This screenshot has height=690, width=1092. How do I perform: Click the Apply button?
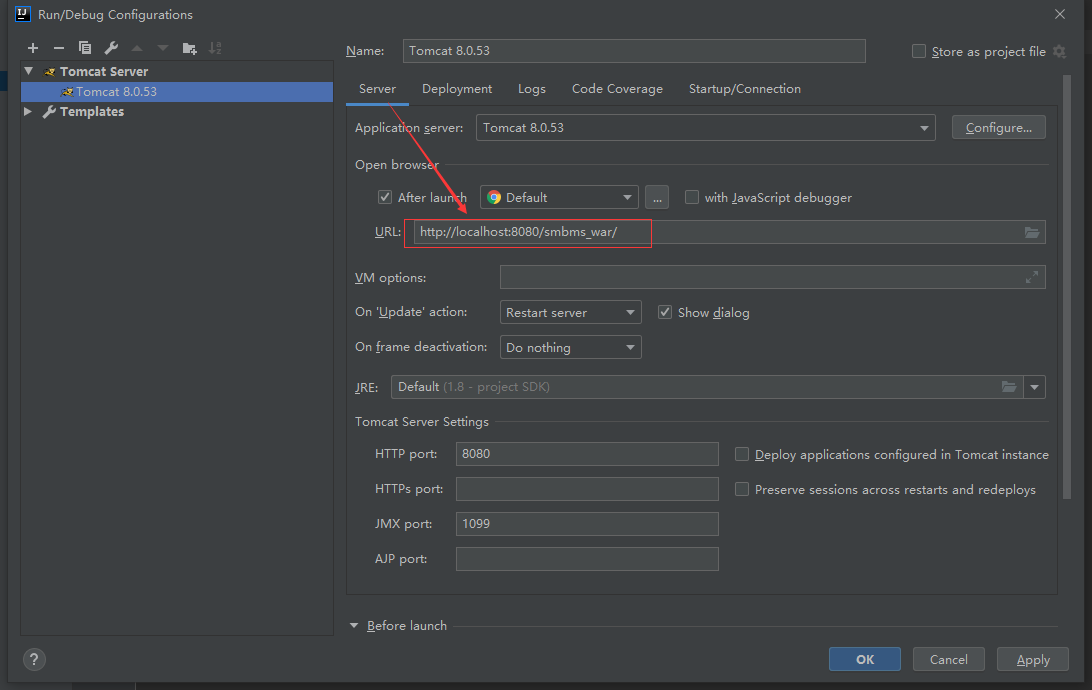tap(1033, 659)
